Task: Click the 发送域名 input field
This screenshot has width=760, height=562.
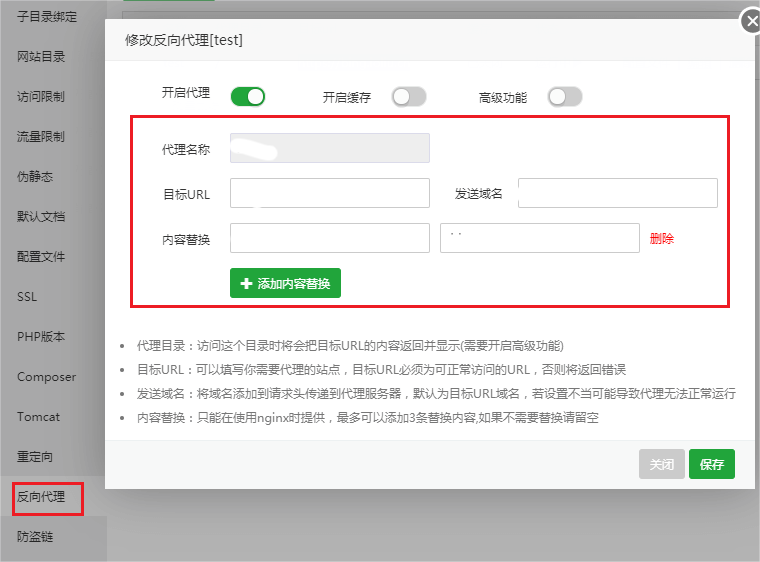Action: coord(618,193)
